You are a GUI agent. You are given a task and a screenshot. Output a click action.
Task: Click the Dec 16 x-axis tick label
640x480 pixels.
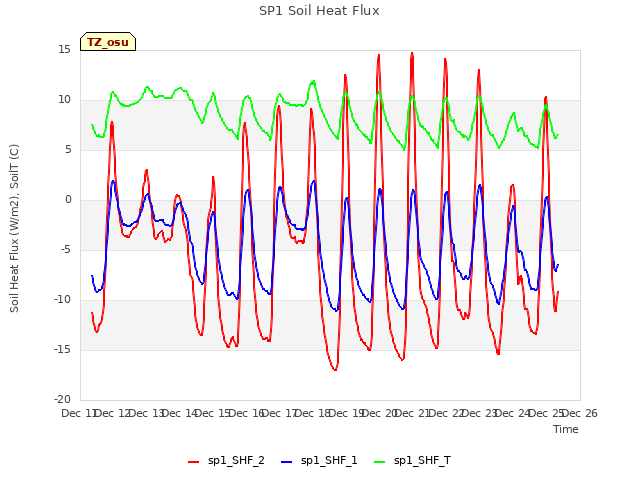[x=246, y=413]
